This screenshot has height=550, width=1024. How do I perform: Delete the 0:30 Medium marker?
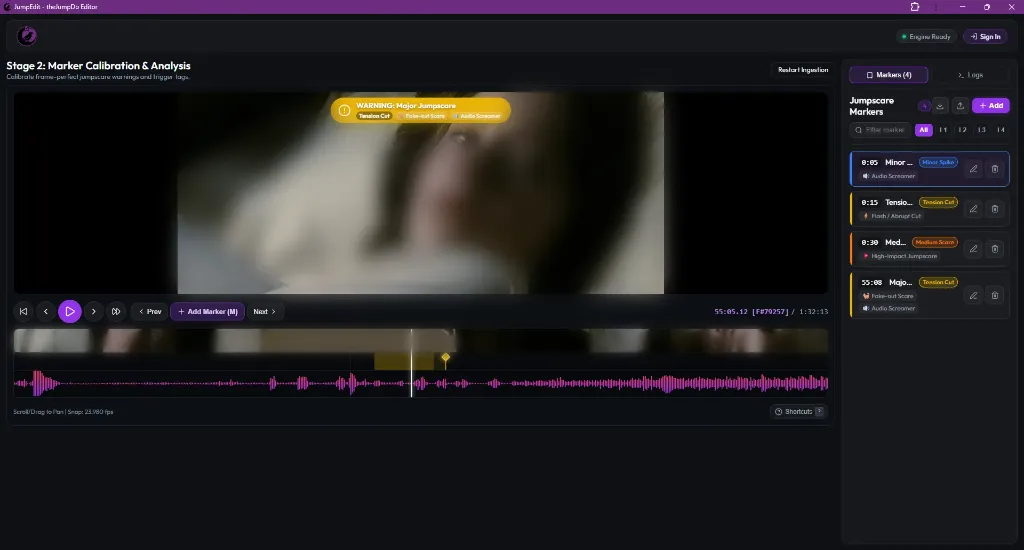point(995,249)
